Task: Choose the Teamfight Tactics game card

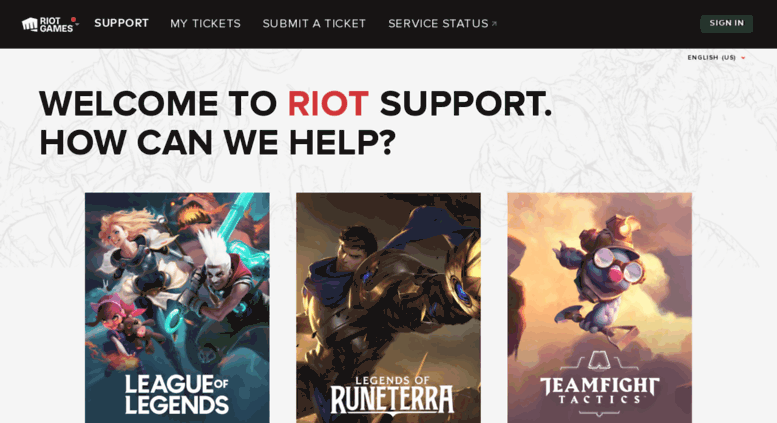Action: click(600, 308)
